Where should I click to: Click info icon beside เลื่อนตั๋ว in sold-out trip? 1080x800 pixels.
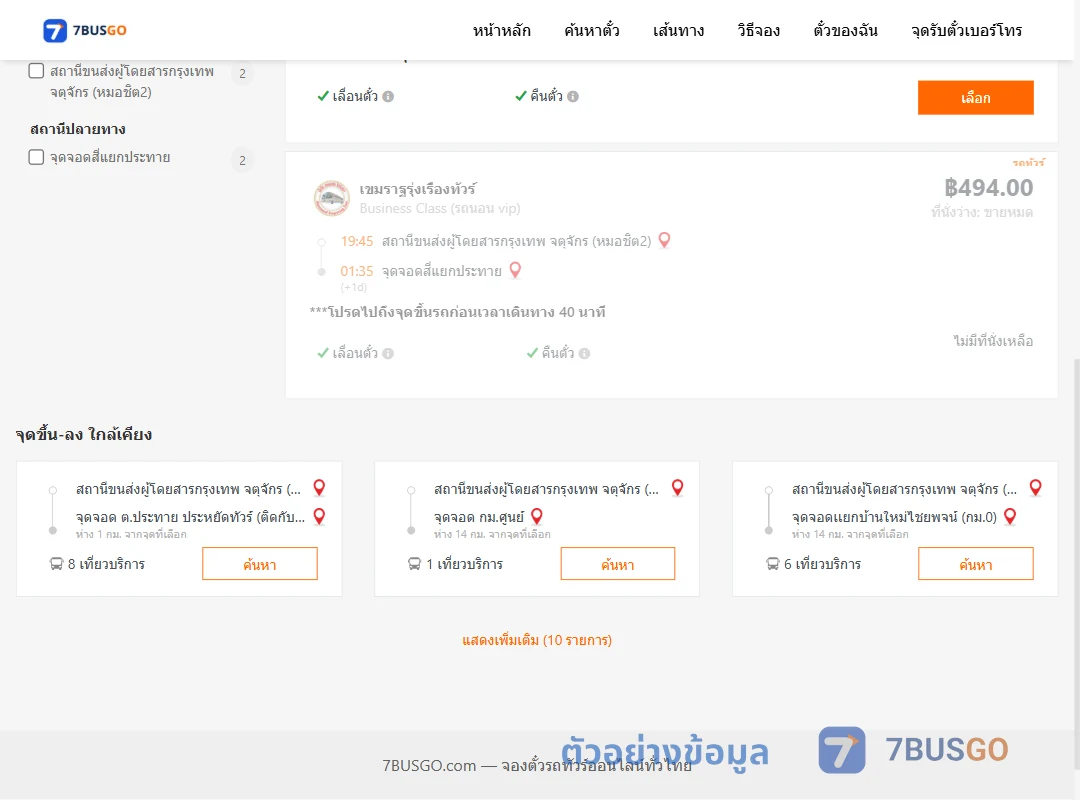pyautogui.click(x=388, y=353)
